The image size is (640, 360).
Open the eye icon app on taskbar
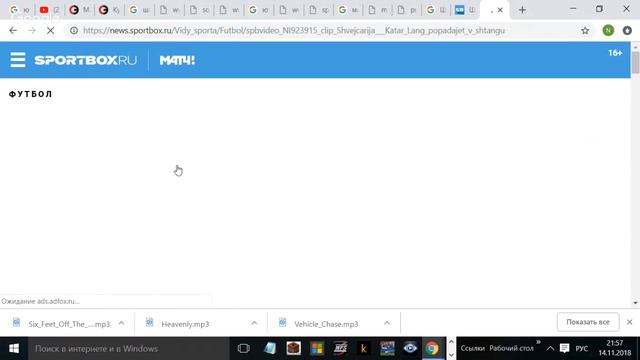tap(410, 349)
